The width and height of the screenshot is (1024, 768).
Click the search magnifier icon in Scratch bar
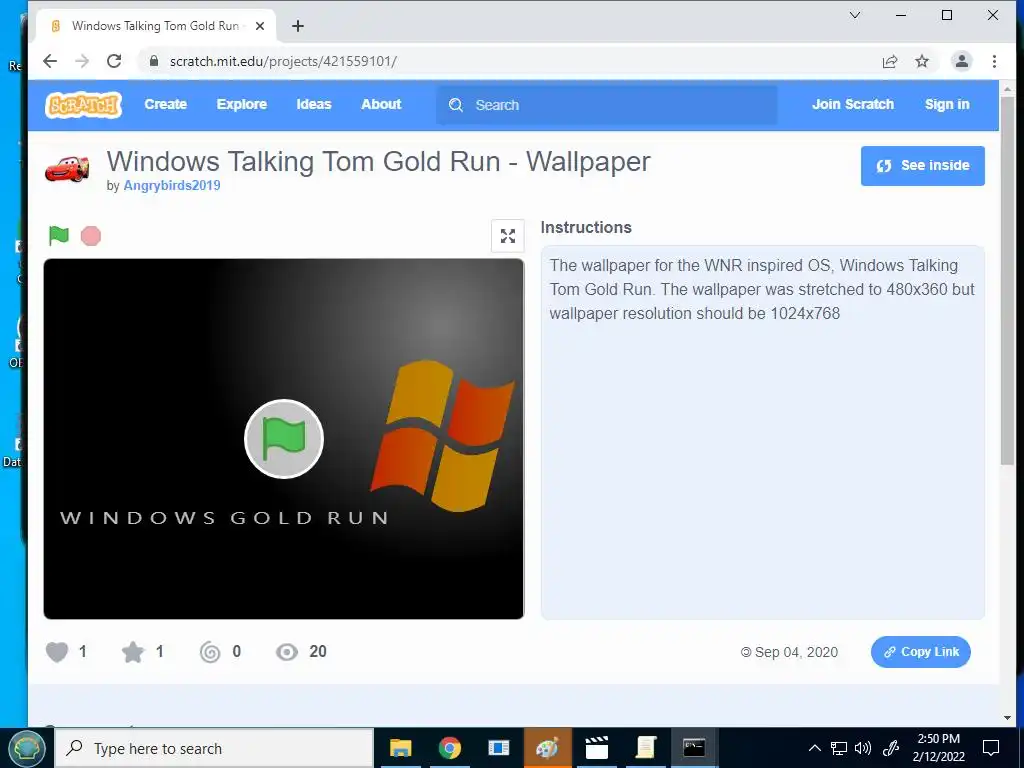[456, 105]
